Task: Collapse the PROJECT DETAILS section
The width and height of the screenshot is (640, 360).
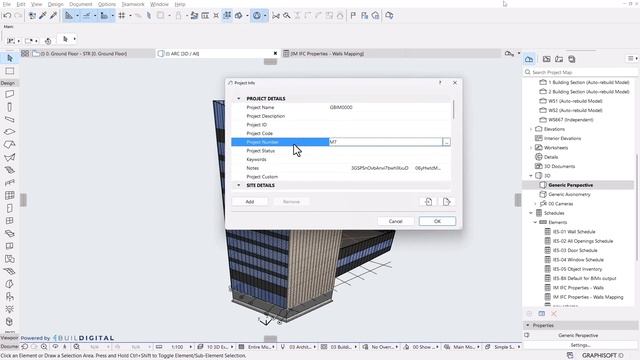Action: click(239, 99)
